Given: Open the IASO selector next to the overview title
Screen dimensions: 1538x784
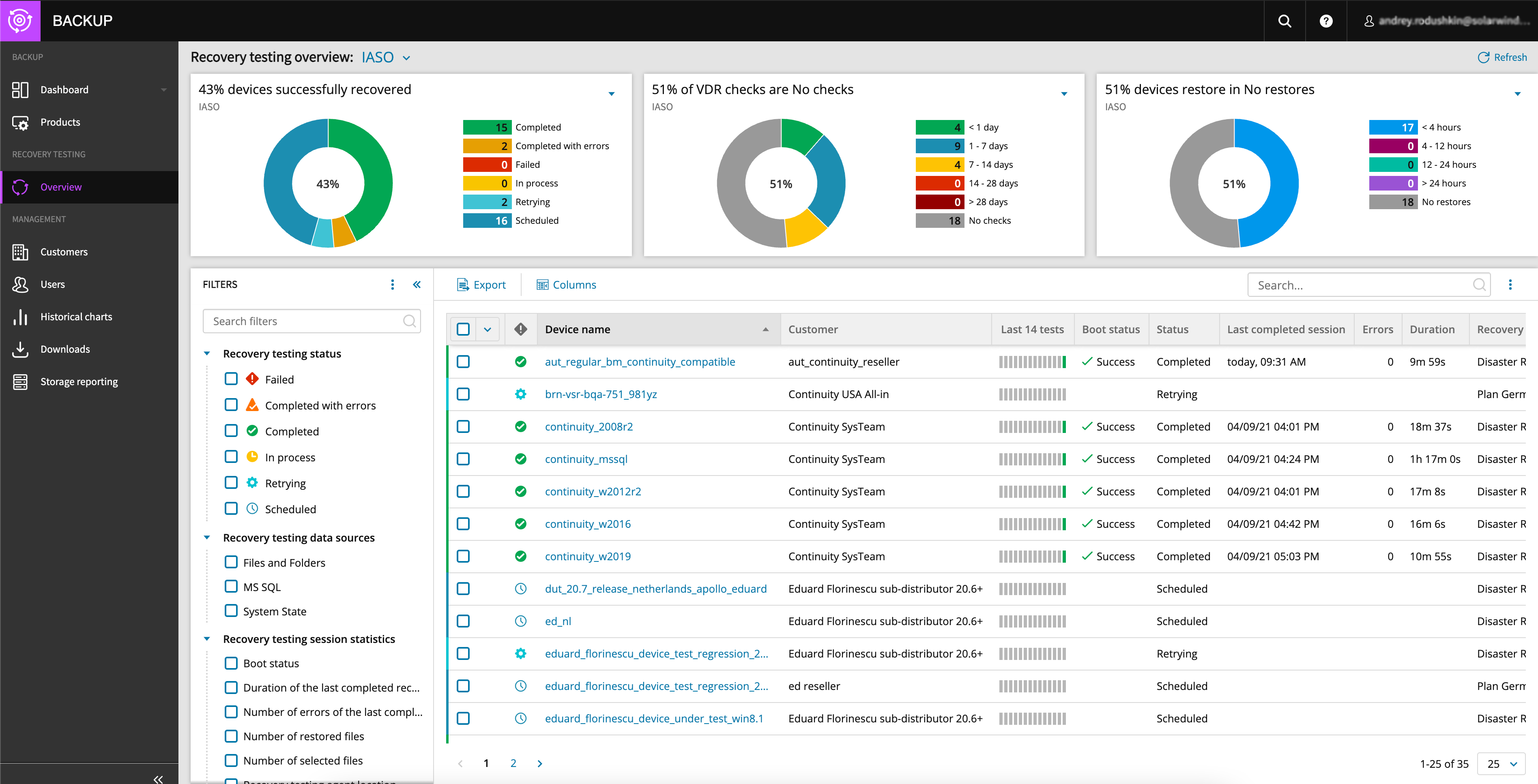Looking at the screenshot, I should [x=386, y=57].
